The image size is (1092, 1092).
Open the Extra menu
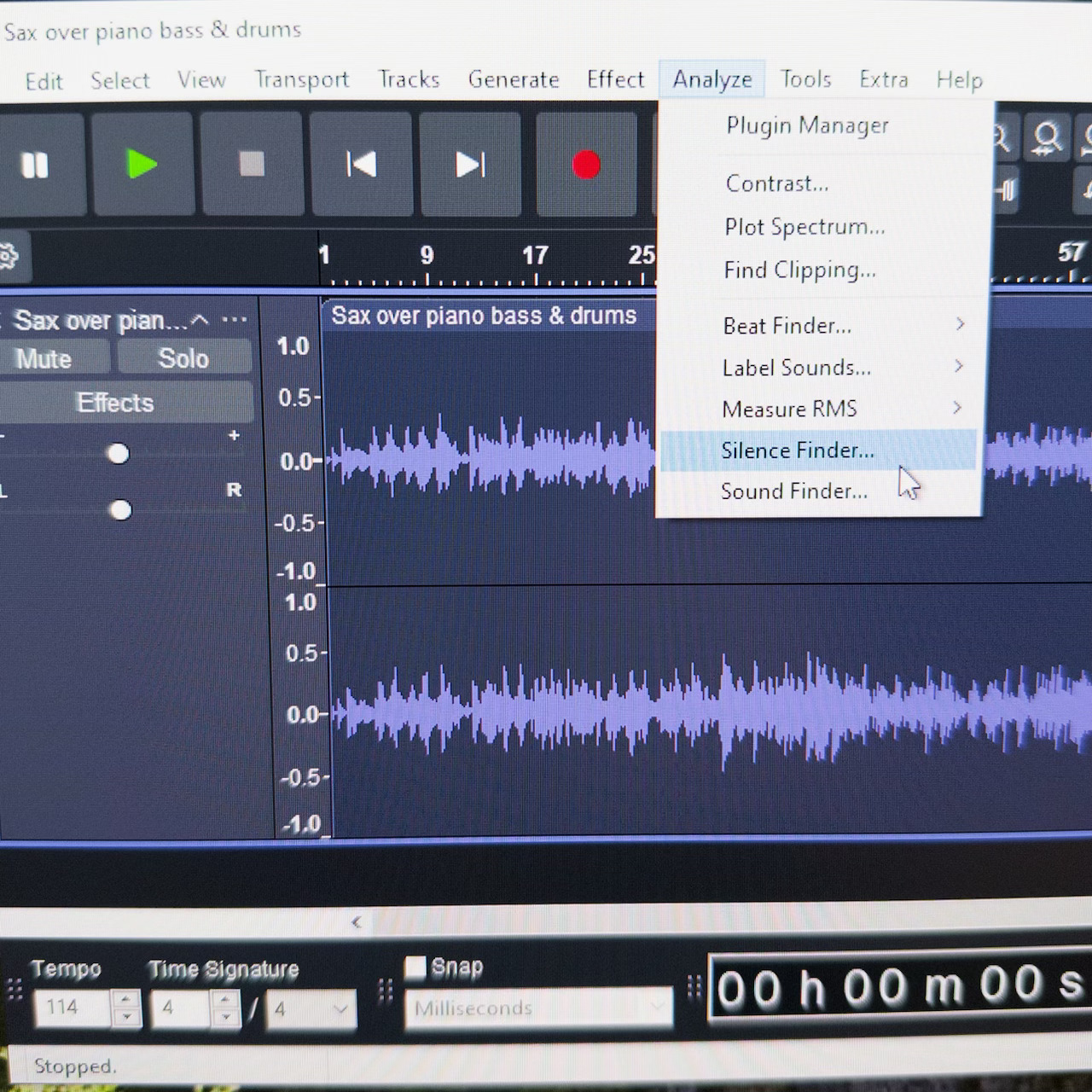[883, 79]
